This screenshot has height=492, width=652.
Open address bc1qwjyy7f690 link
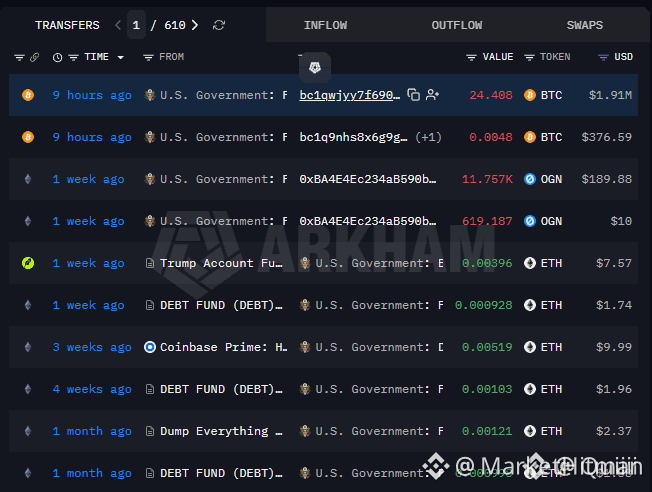pos(350,95)
